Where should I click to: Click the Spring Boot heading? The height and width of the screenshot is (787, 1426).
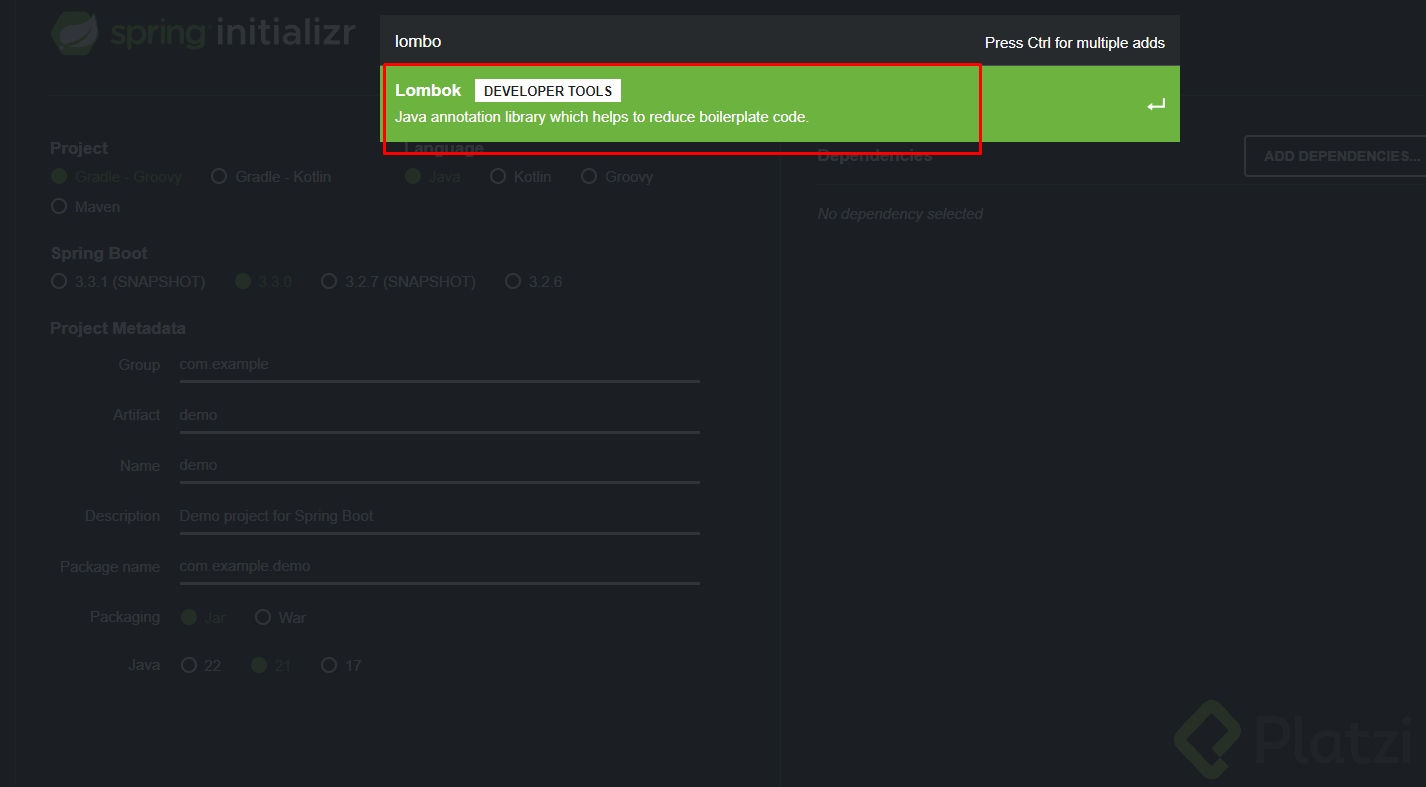click(x=99, y=253)
